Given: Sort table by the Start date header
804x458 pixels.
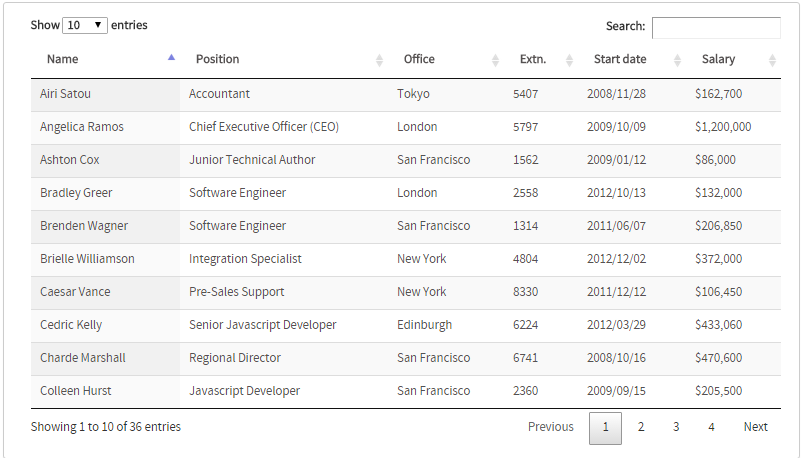Looking at the screenshot, I should [620, 59].
